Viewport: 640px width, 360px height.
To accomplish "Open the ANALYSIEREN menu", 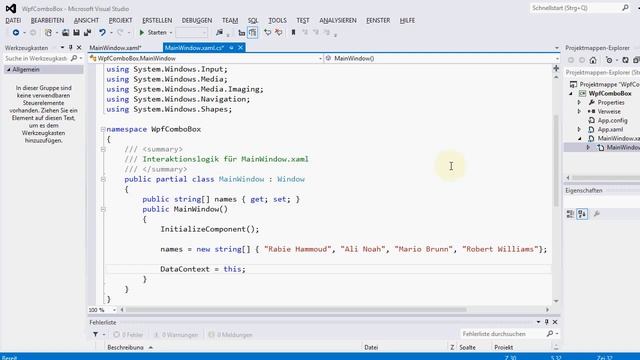I will coord(338,20).
